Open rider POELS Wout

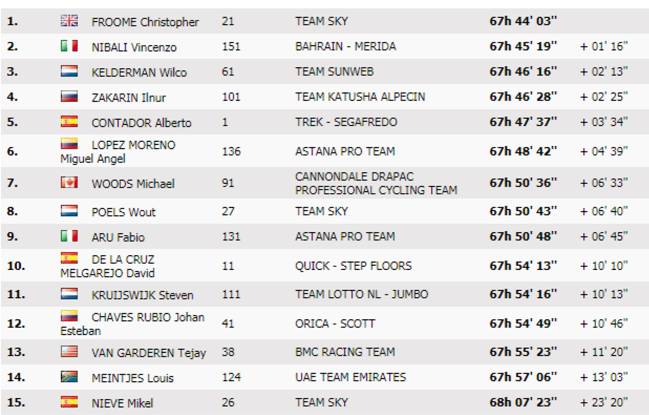pyautogui.click(x=123, y=212)
